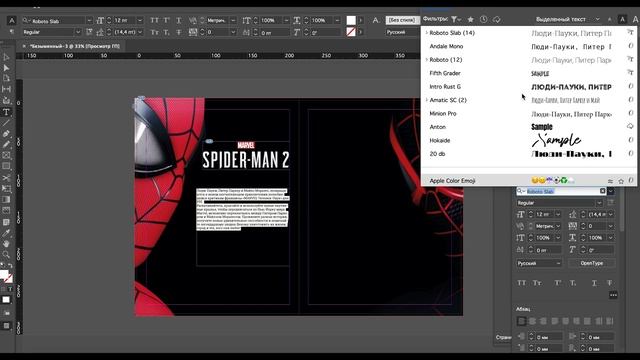Image resolution: width=640 pixels, height=360 pixels.
Task: Select the Rectangle shape tool
Action: pos(6,166)
